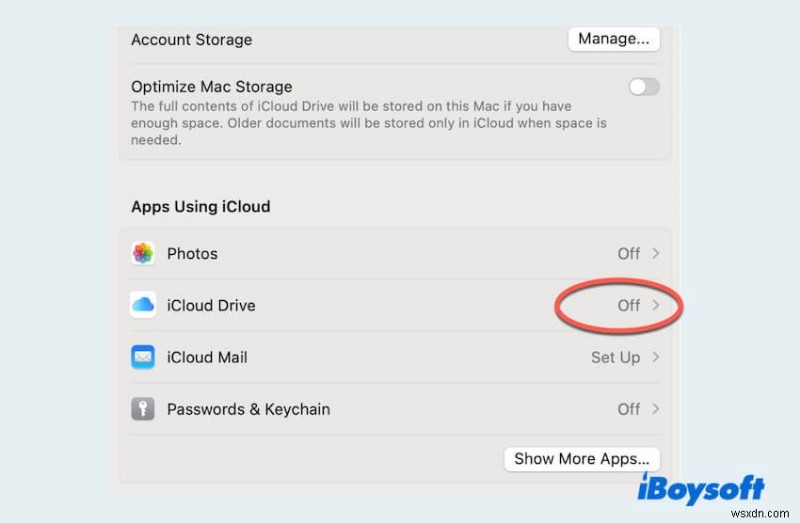Click the Passwords & Keychain key icon
The height and width of the screenshot is (523, 800).
click(x=143, y=409)
